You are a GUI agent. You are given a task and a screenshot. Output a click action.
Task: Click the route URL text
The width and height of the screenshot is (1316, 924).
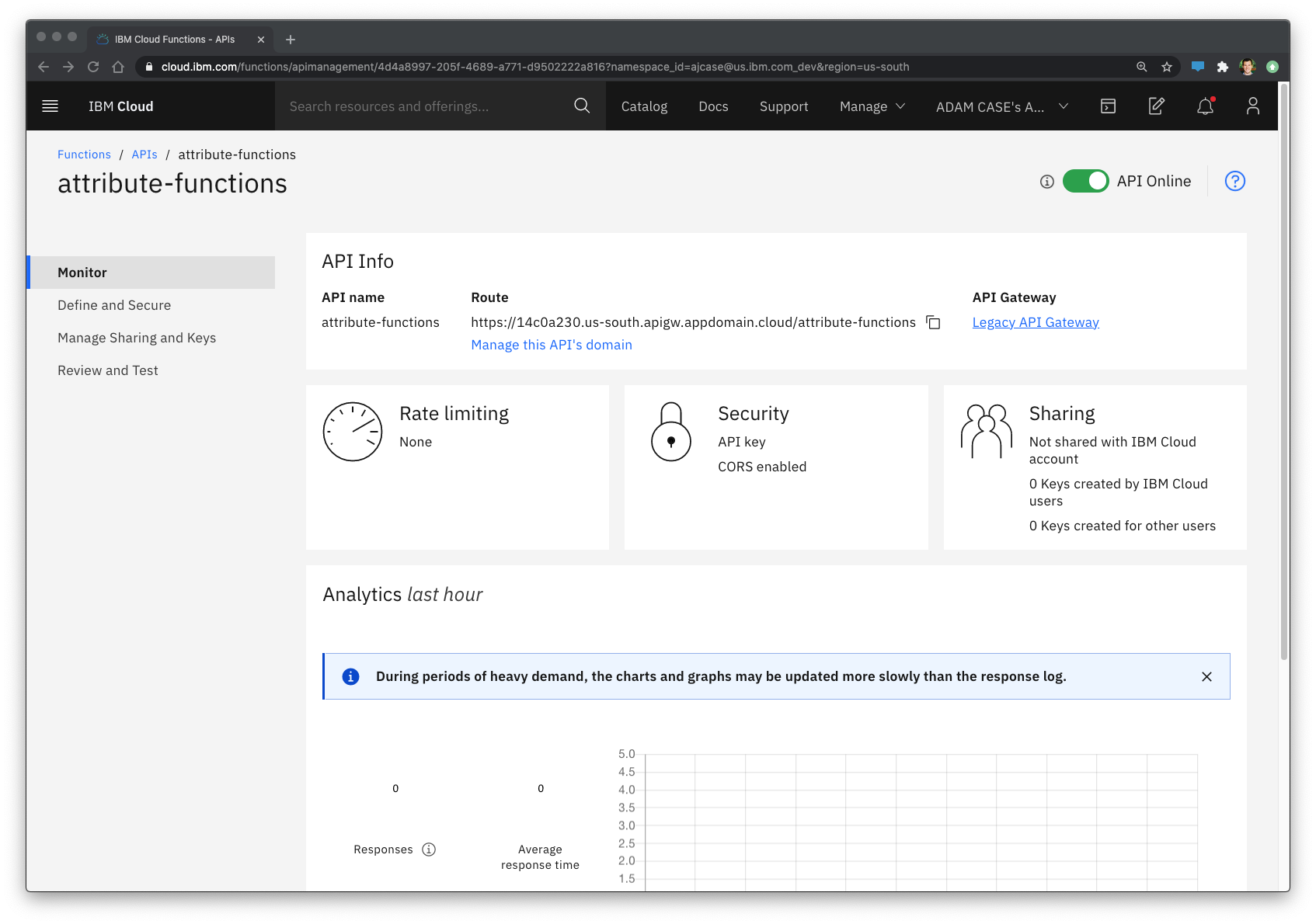(693, 322)
